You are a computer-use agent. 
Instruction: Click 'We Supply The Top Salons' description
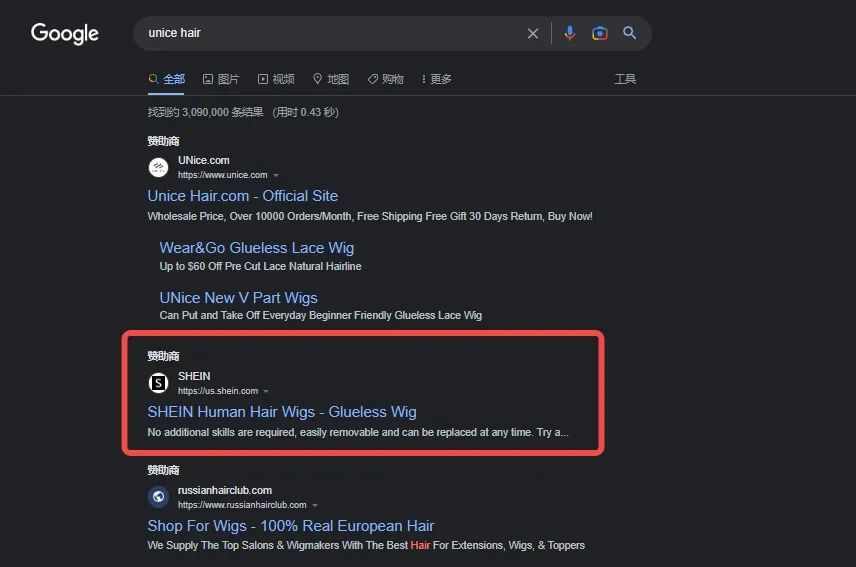pyautogui.click(x=366, y=546)
